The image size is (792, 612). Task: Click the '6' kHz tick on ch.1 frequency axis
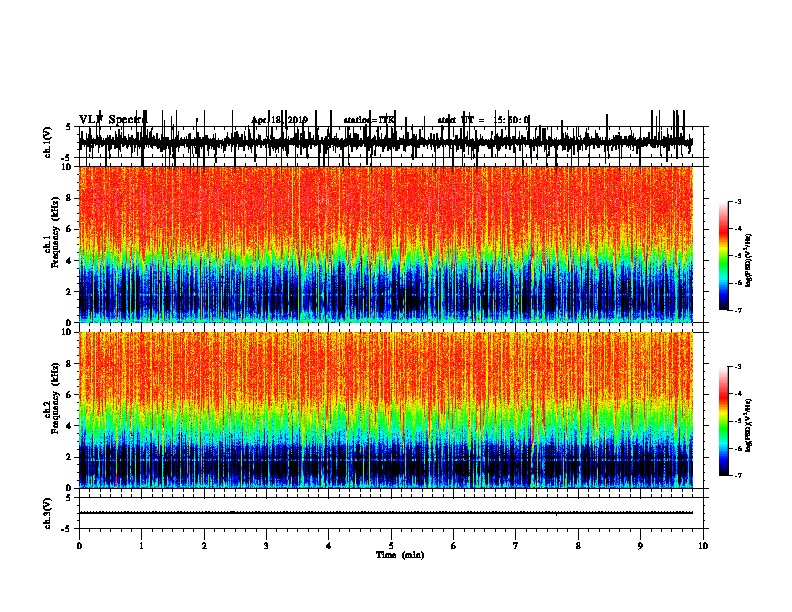coord(69,229)
